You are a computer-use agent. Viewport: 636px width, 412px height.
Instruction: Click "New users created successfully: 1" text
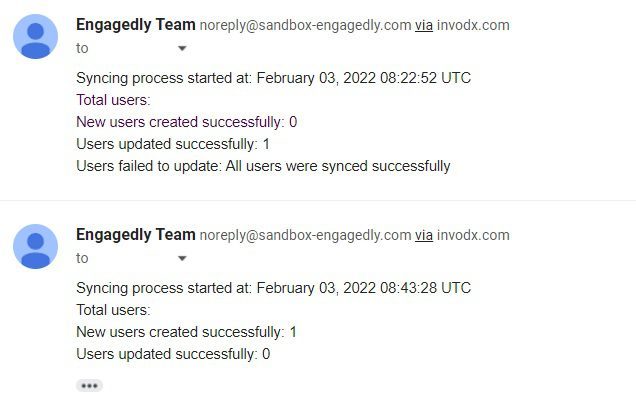(x=186, y=332)
